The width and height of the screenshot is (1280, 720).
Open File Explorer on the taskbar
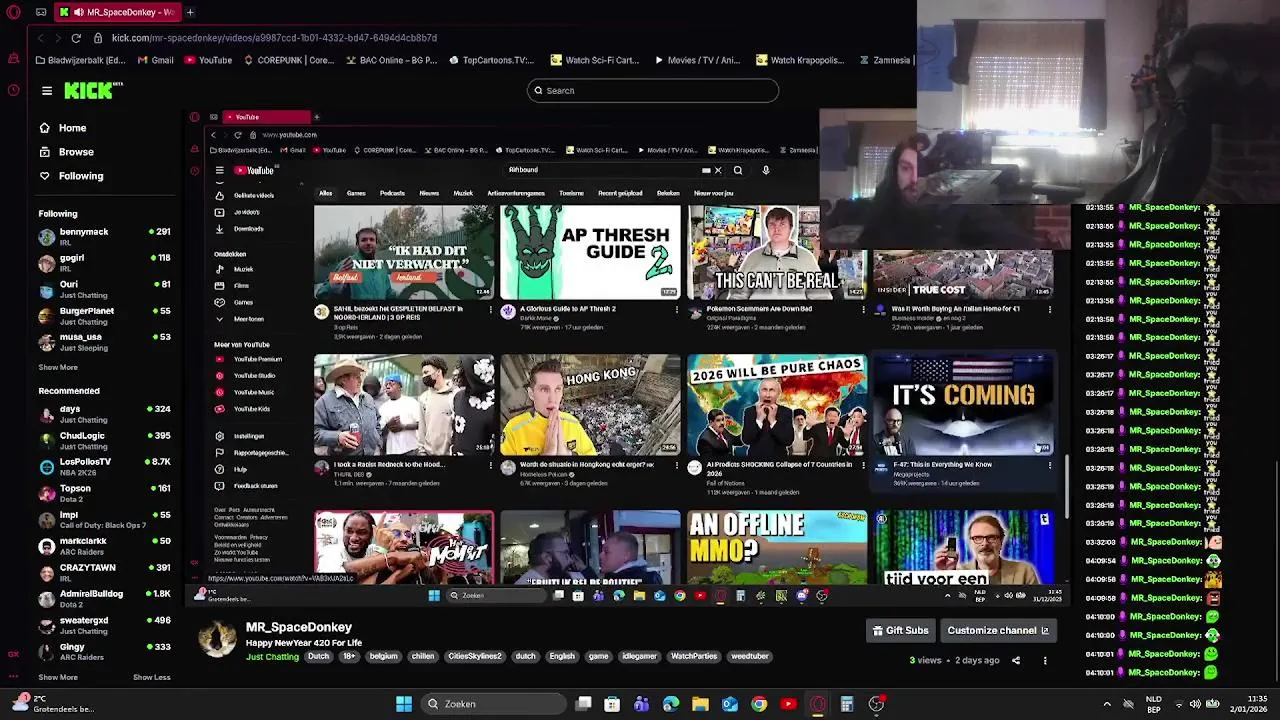tap(700, 704)
